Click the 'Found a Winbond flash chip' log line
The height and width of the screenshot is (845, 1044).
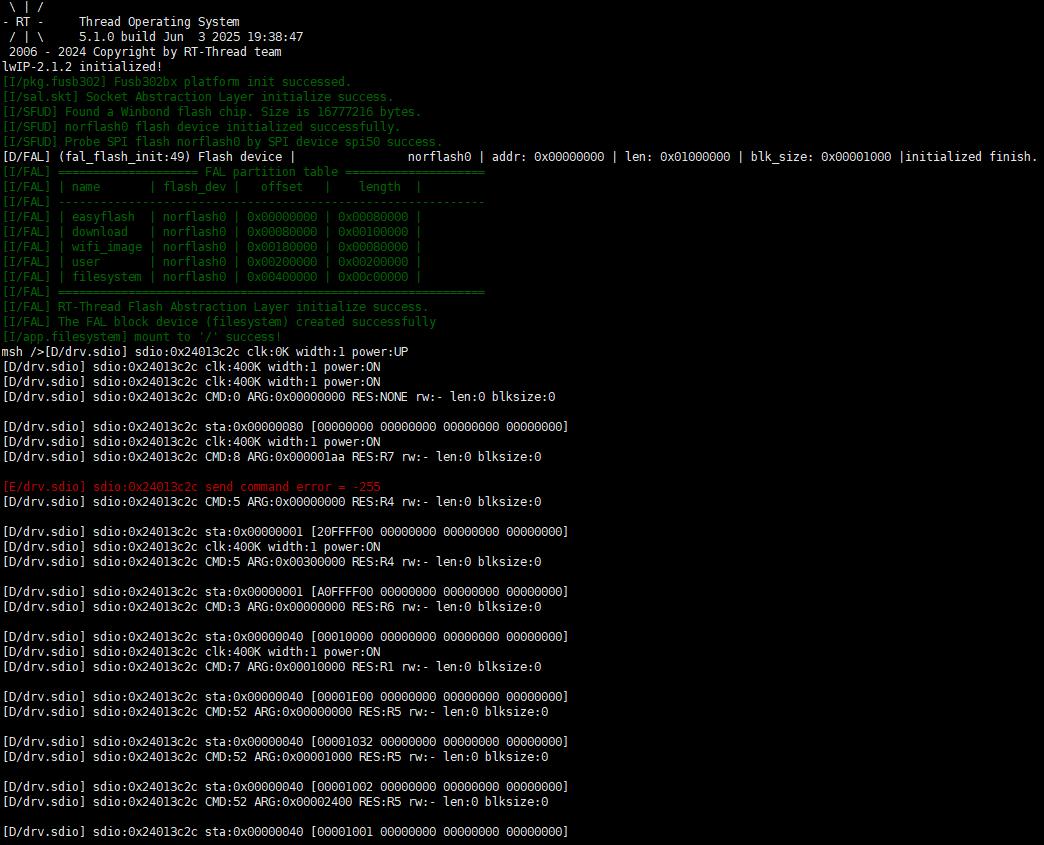212,112
